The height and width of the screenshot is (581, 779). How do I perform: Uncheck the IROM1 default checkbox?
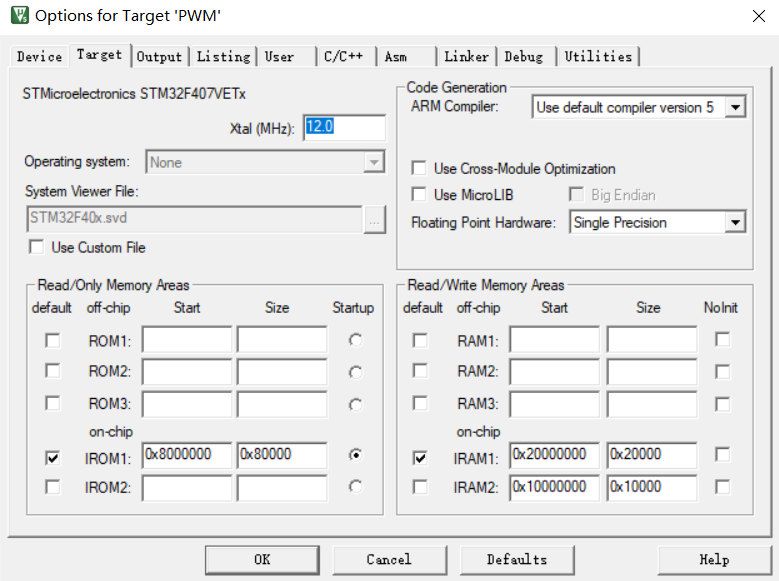pyautogui.click(x=53, y=458)
